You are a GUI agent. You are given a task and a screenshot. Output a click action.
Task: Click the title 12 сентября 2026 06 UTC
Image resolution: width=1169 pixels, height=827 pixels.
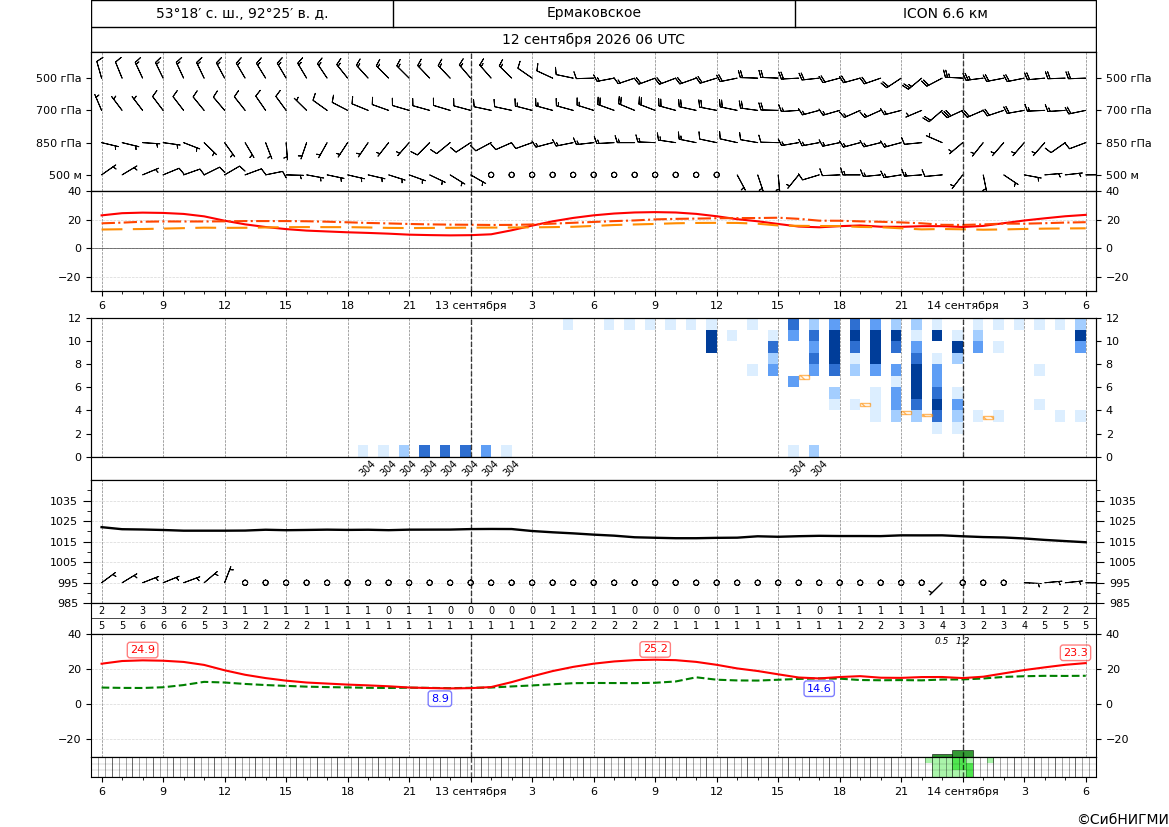coord(593,40)
